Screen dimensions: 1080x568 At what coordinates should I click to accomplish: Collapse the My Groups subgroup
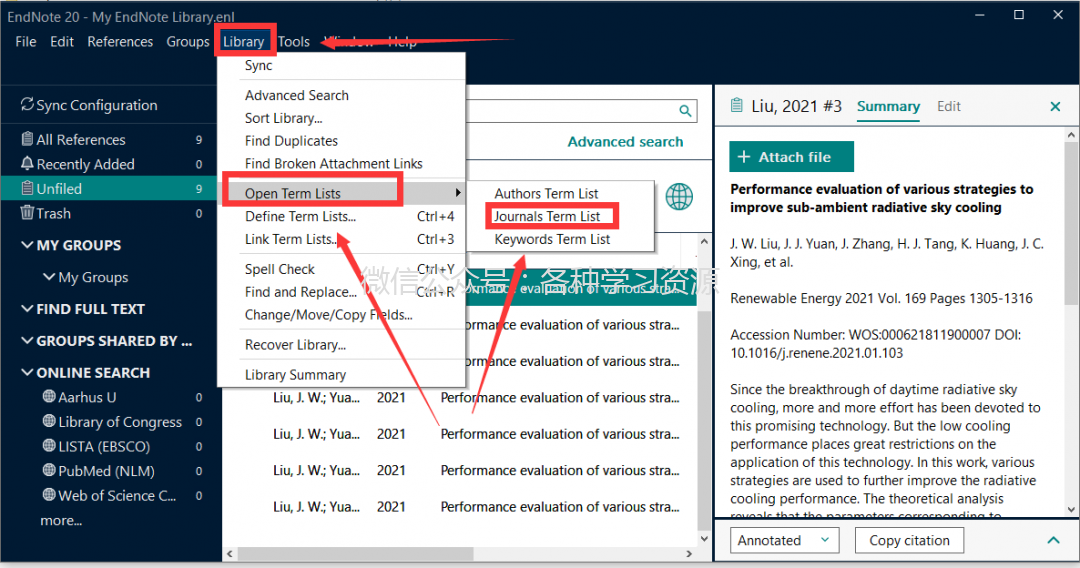click(49, 277)
